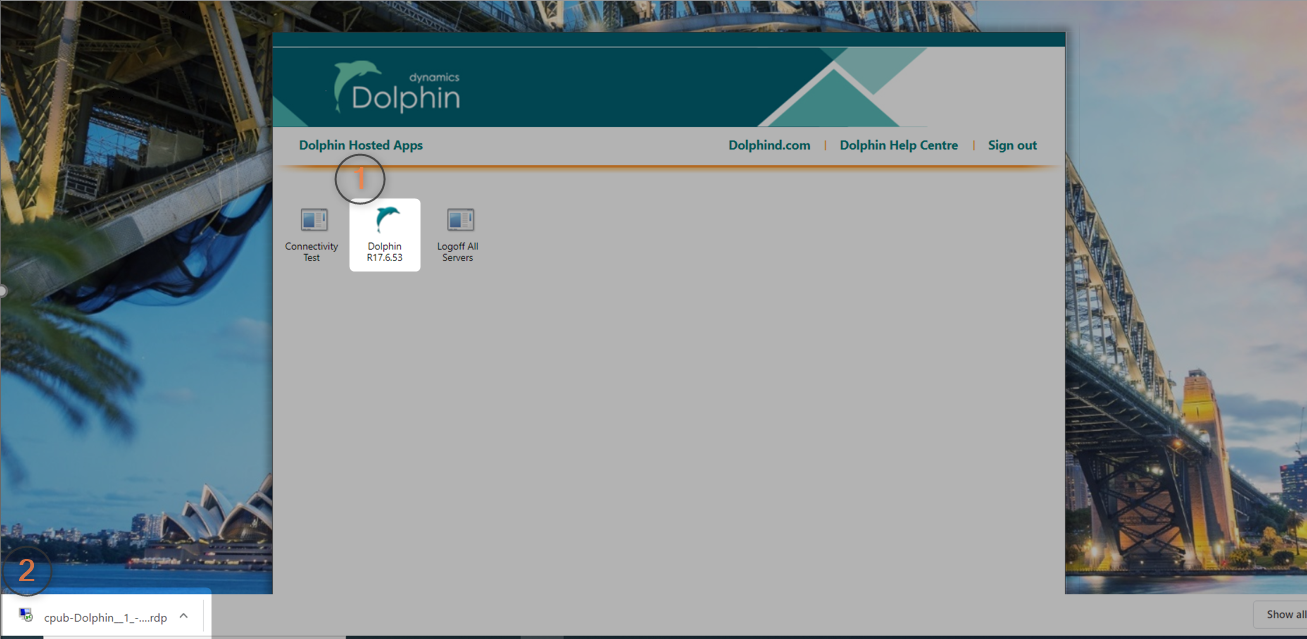Viewport: 1307px width, 639px height.
Task: Open the Dolphin Help Centre link
Action: click(899, 145)
